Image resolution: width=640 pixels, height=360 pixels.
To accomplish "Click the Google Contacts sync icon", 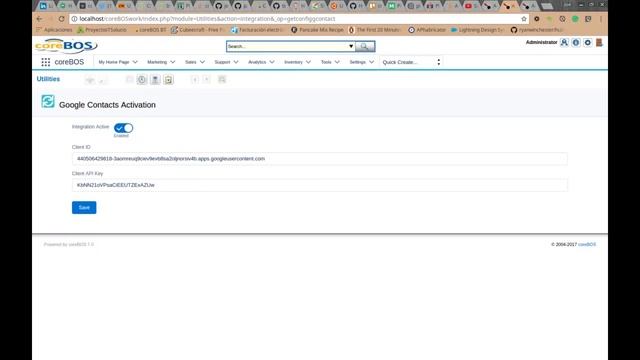I will pyautogui.click(x=48, y=101).
